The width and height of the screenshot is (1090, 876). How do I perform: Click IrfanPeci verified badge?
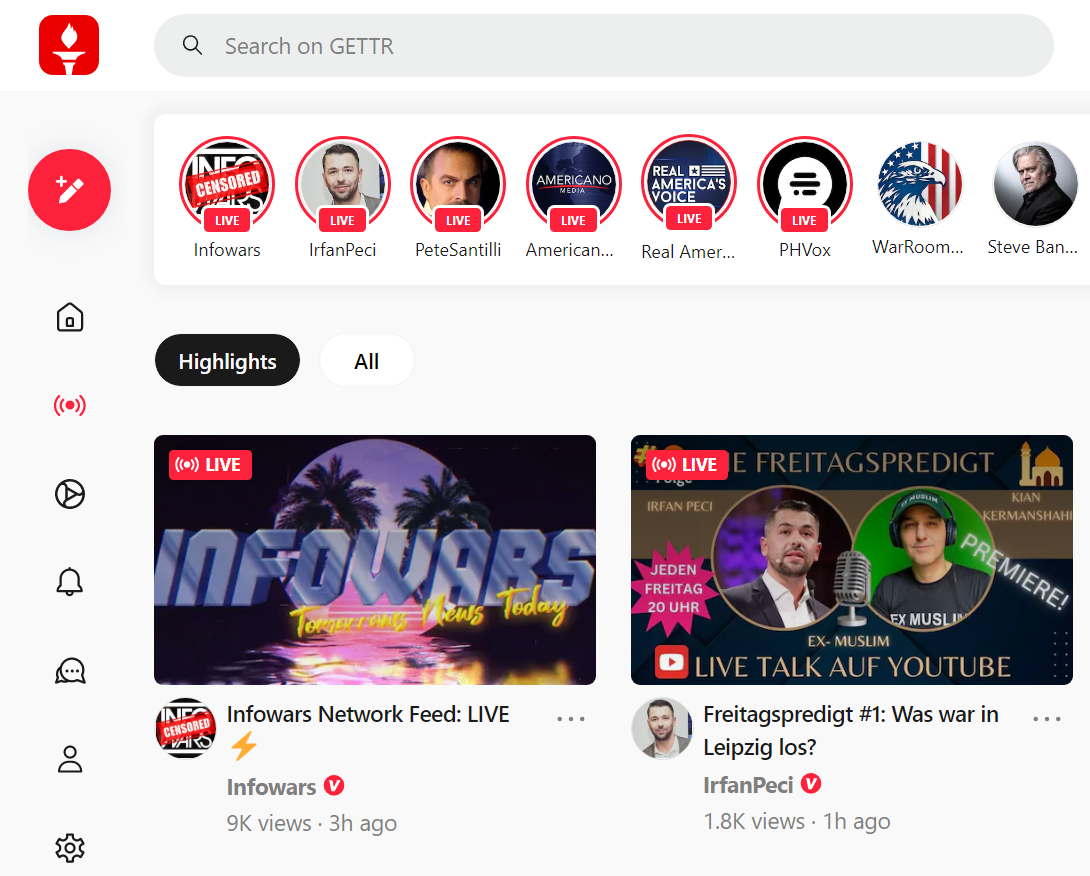[811, 784]
